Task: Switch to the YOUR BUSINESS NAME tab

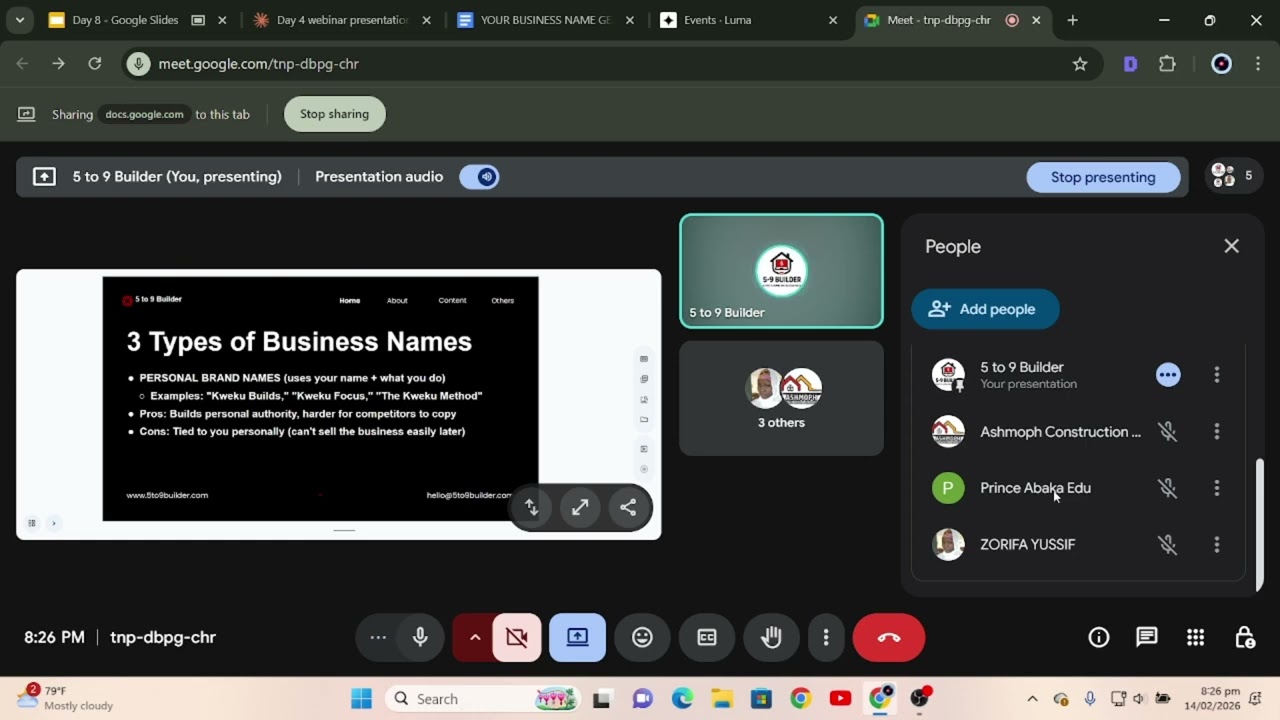Action: tap(545, 20)
